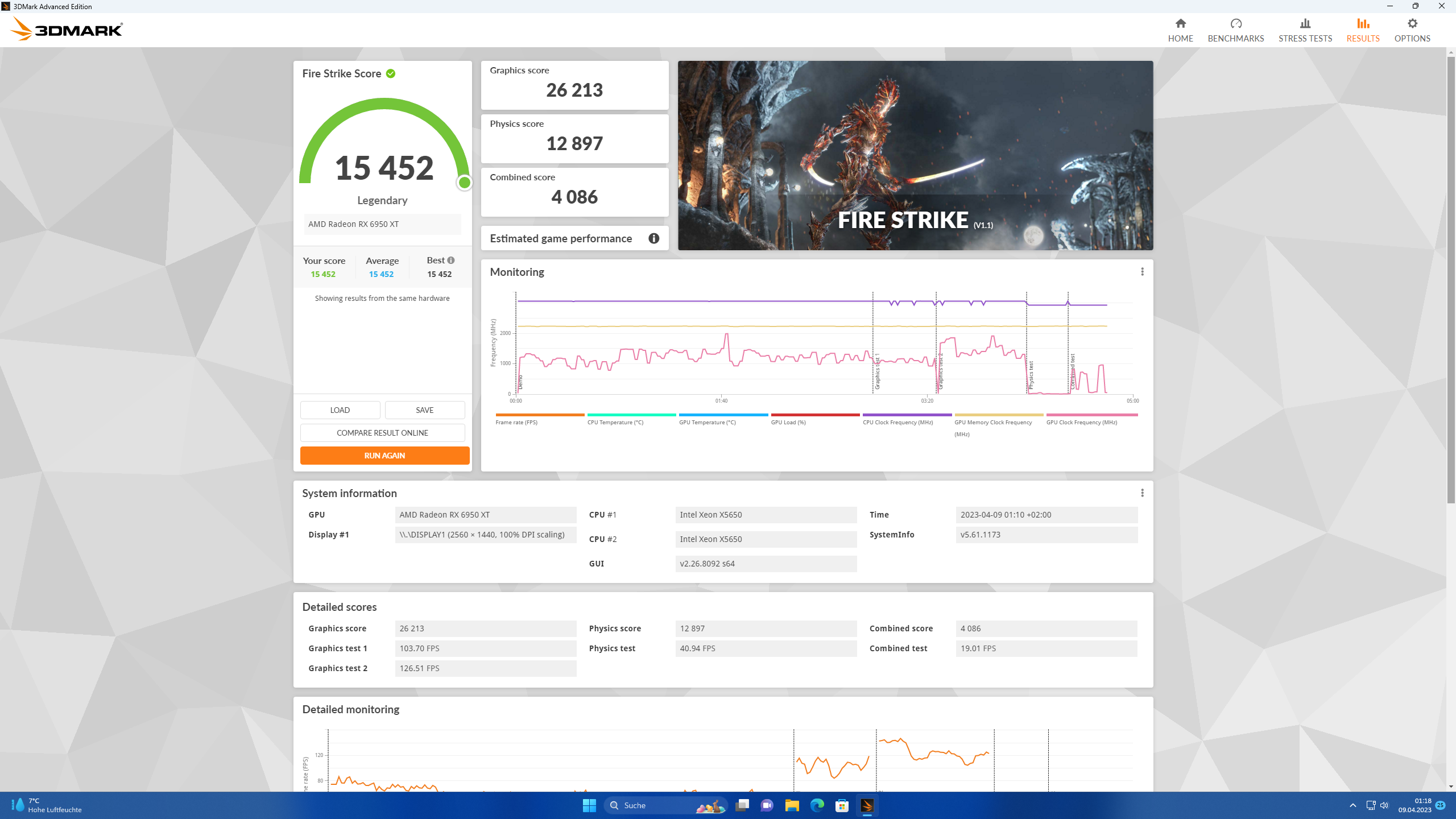Open Options via the gear icon
The image size is (1456, 819).
click(1412, 24)
